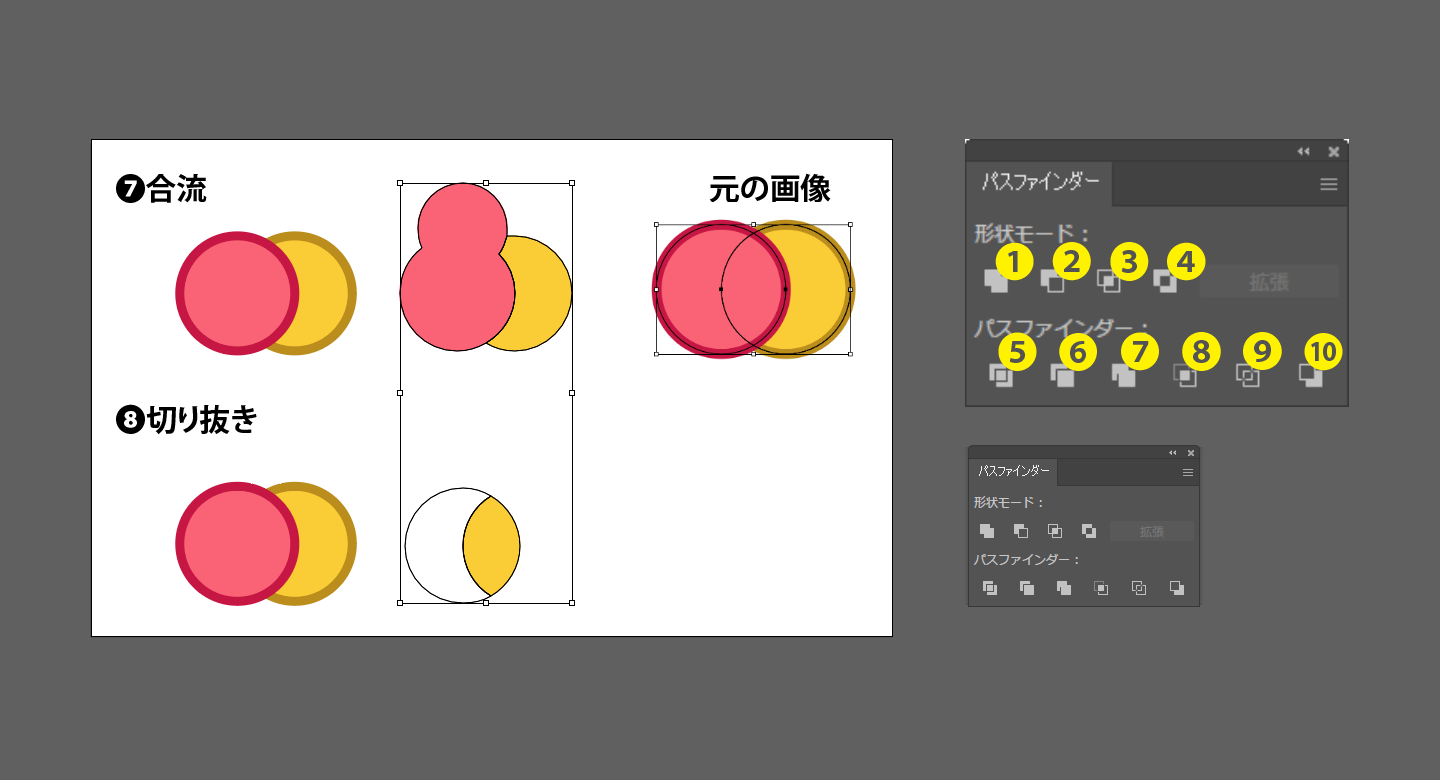Open the large Pathfinder panel flyout menu
The height and width of the screenshot is (780, 1440).
point(1329,184)
